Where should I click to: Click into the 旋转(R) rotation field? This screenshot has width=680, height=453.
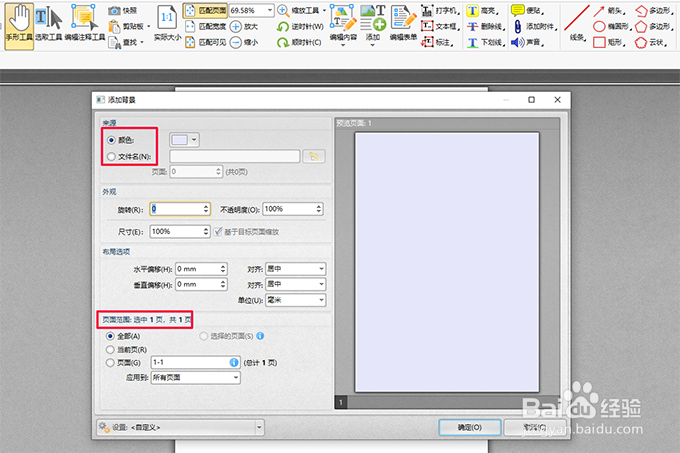tap(177, 209)
